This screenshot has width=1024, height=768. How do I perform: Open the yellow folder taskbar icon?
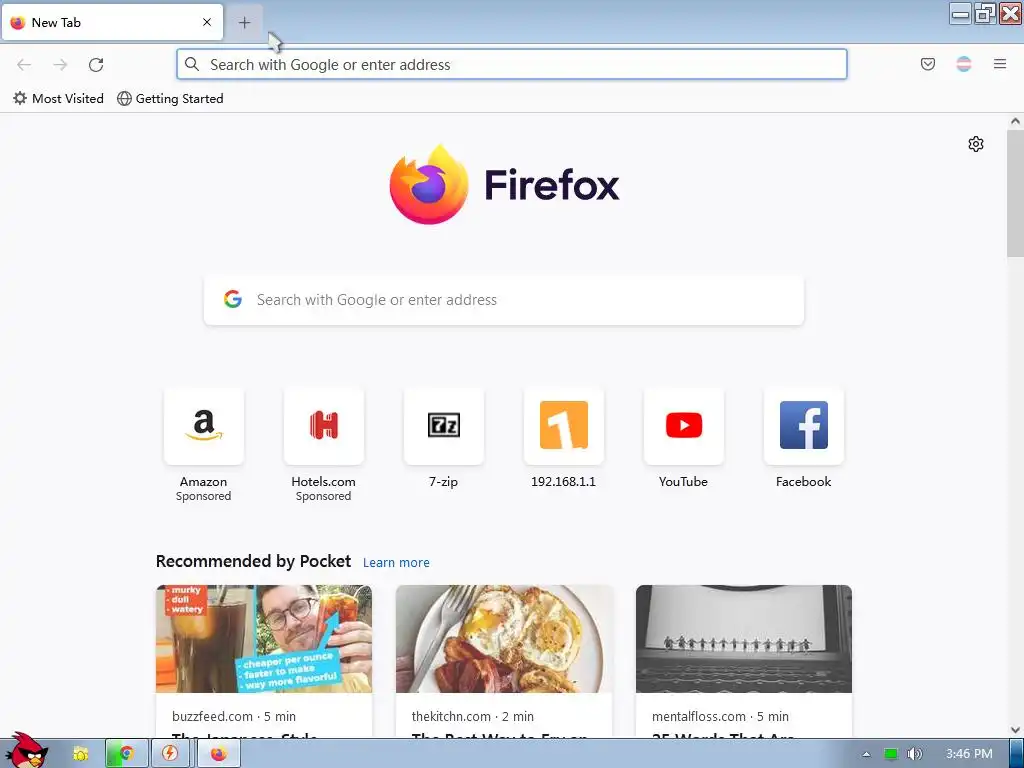coord(81,754)
